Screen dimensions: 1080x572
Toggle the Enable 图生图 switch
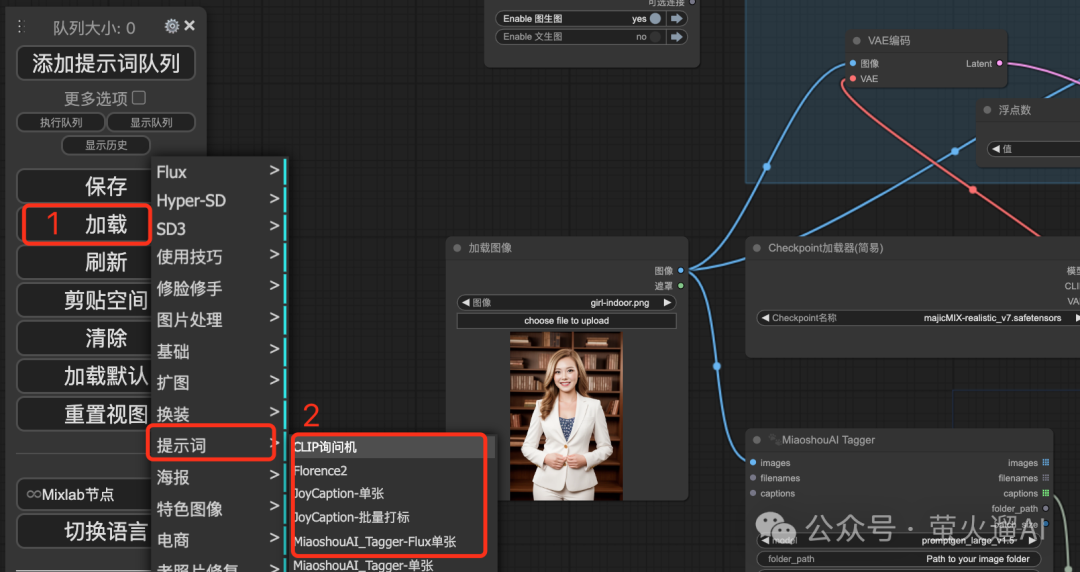[655, 19]
